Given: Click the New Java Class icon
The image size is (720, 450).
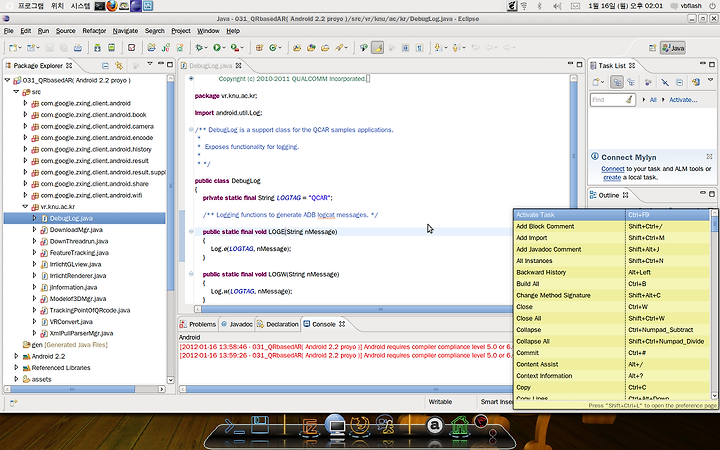Looking at the screenshot, I should coord(273,47).
